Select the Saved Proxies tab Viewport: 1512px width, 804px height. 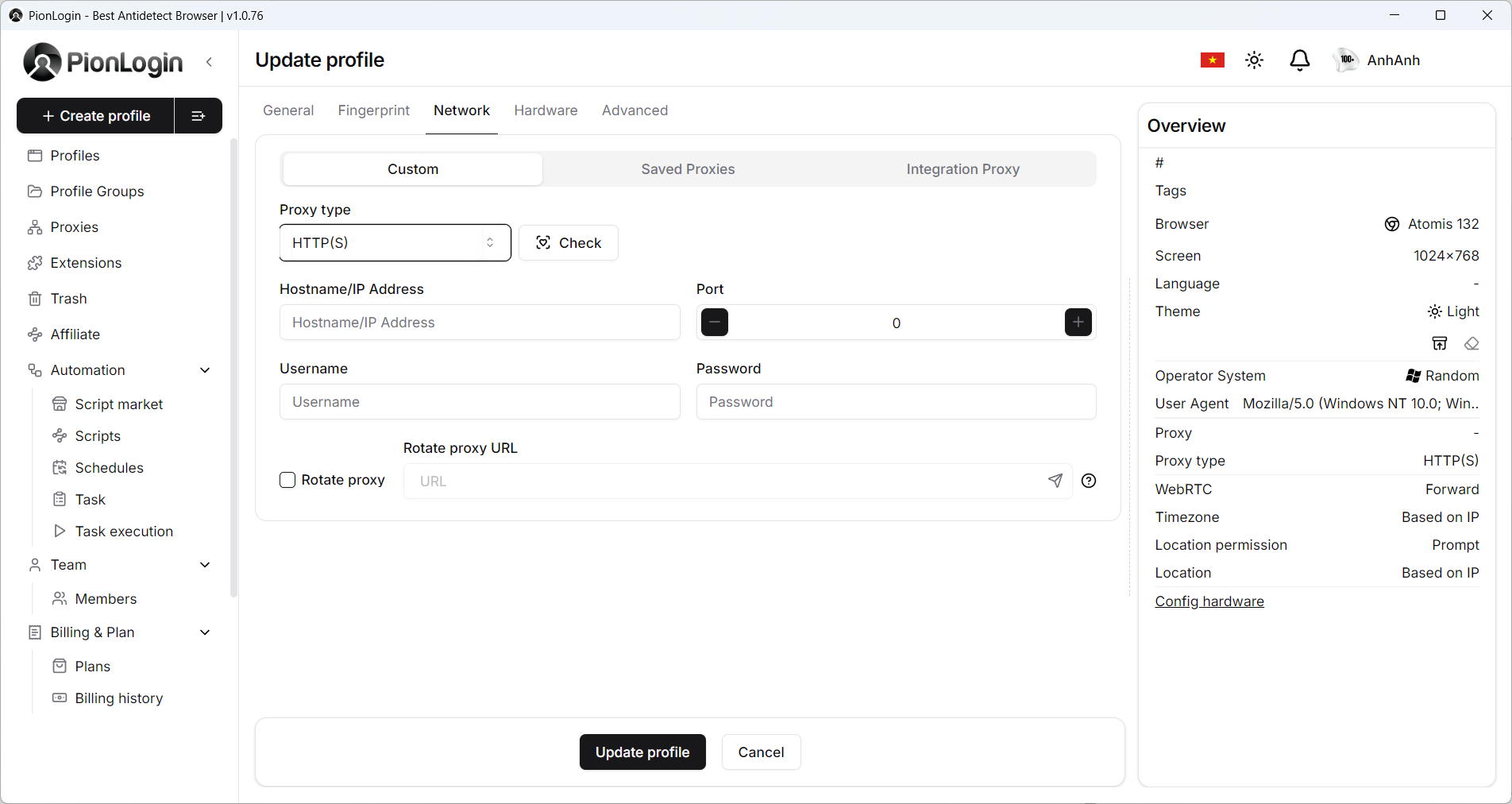click(x=688, y=169)
